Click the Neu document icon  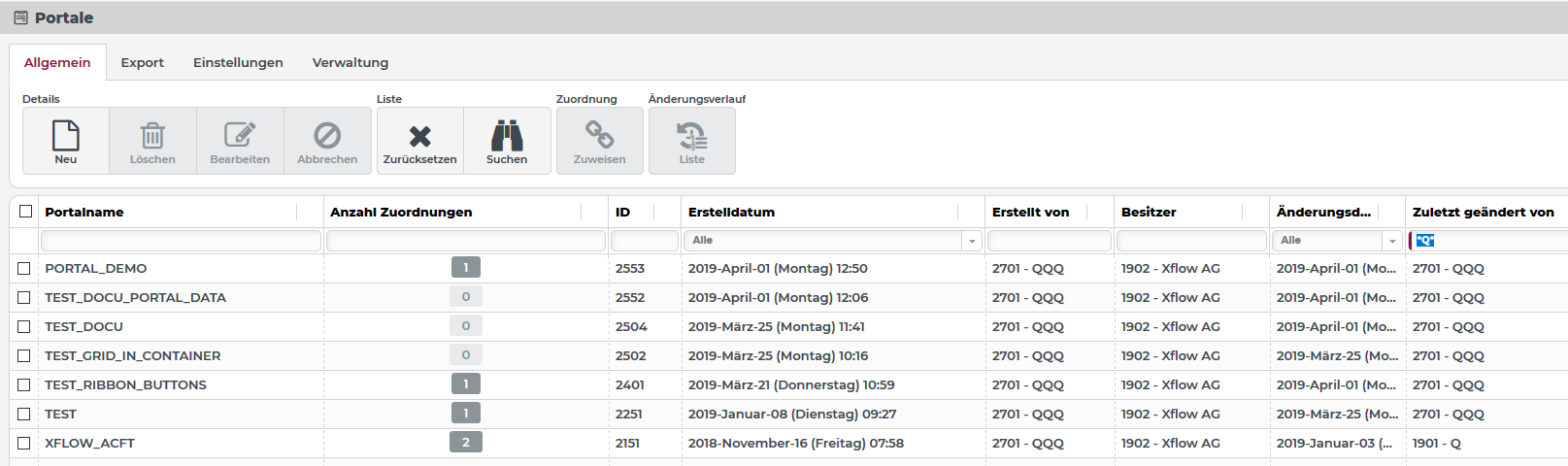65,136
